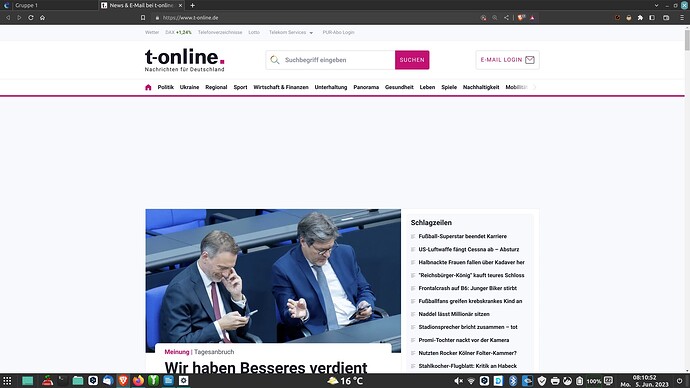This screenshot has width=690, height=388.
Task: Expand the Telekom Services dropdown
Action: 291,33
